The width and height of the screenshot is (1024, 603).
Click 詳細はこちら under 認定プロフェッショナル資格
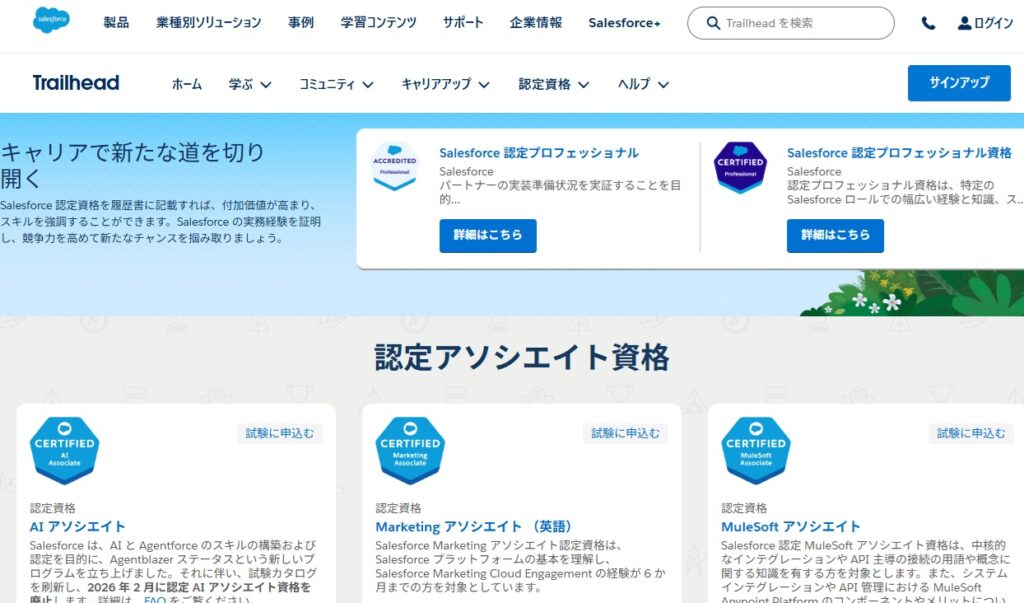(x=835, y=235)
